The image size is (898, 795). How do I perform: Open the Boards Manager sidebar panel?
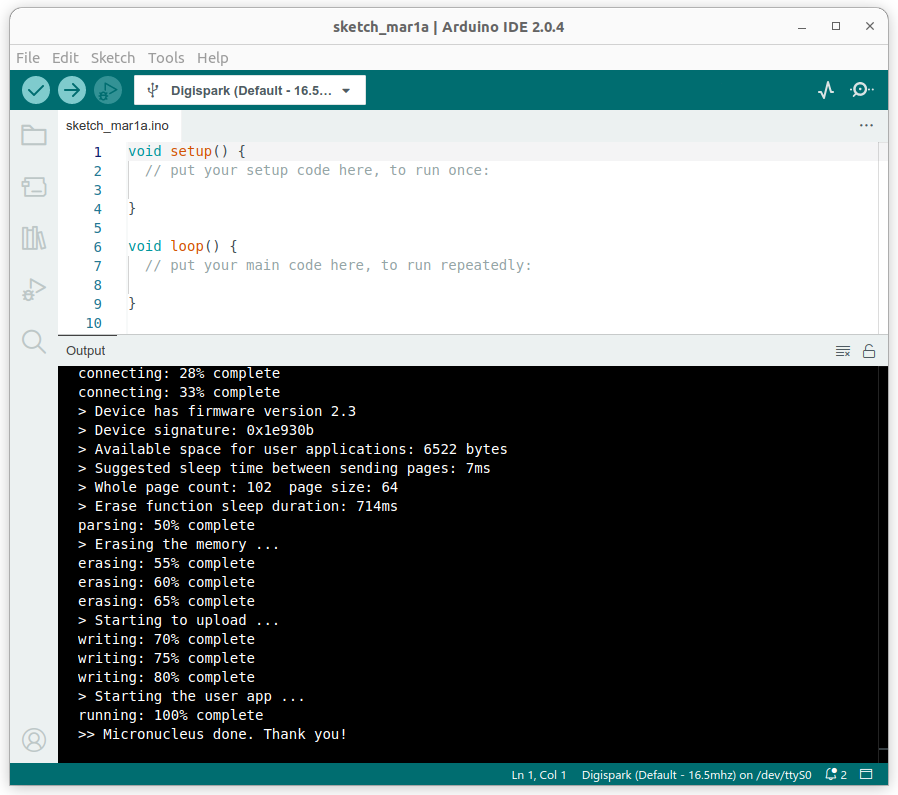click(34, 187)
